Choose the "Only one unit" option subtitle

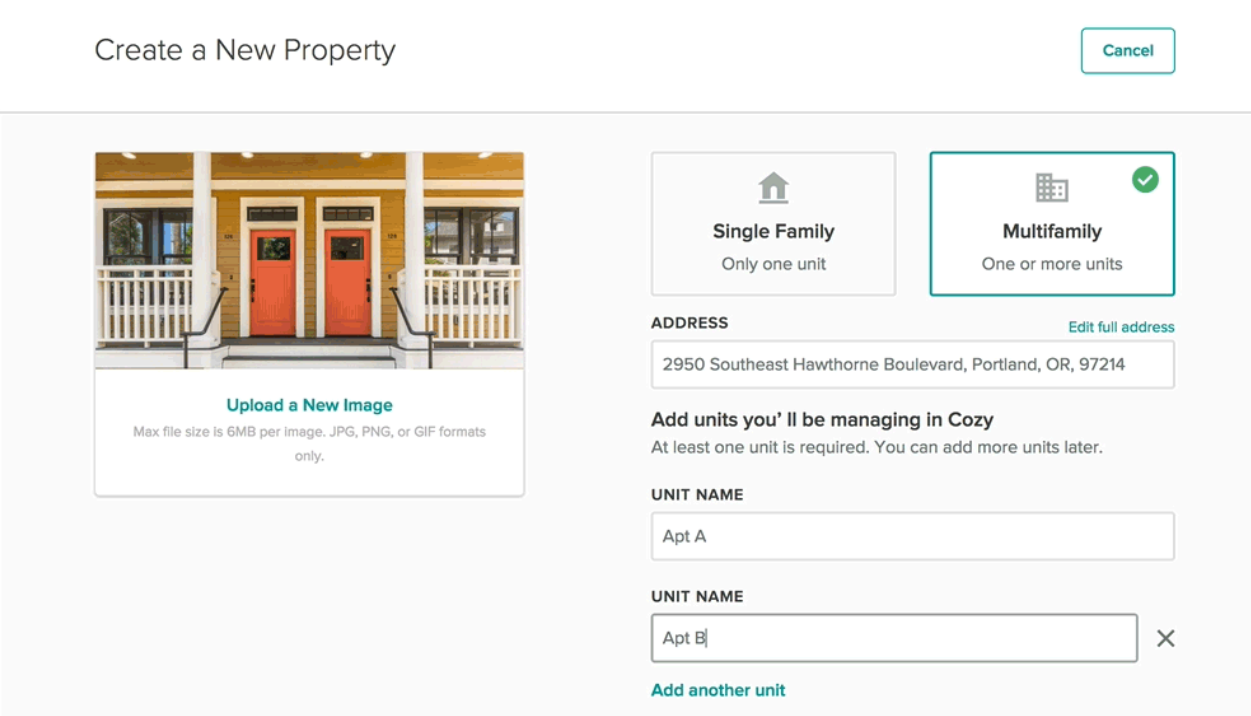(x=774, y=264)
